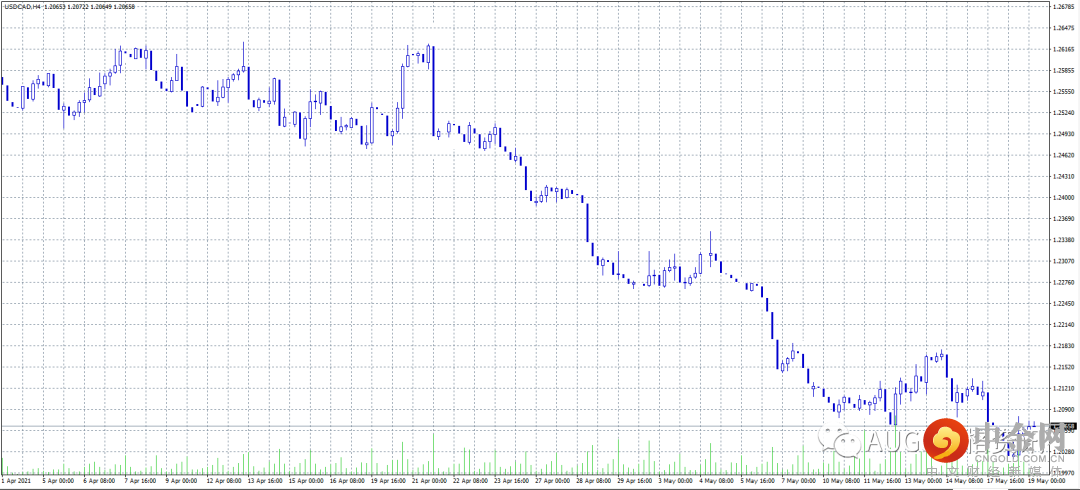The height and width of the screenshot is (490, 1080).
Task: Click the current price marker on the axis
Action: [x=1064, y=427]
